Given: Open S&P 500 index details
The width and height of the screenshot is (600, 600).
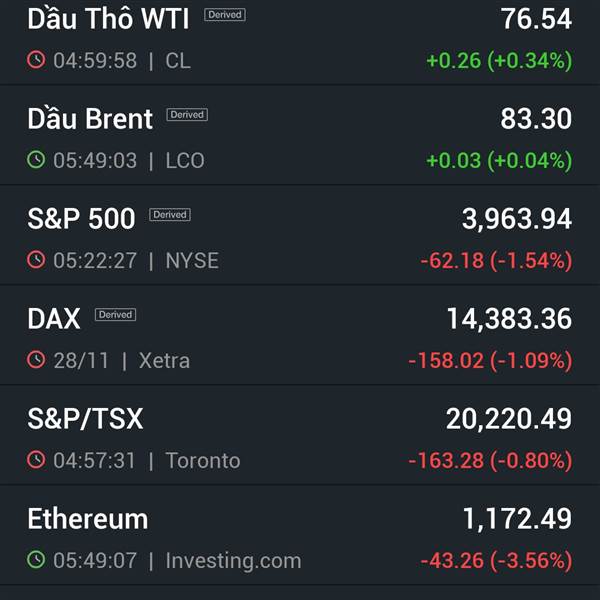Looking at the screenshot, I should point(300,235).
